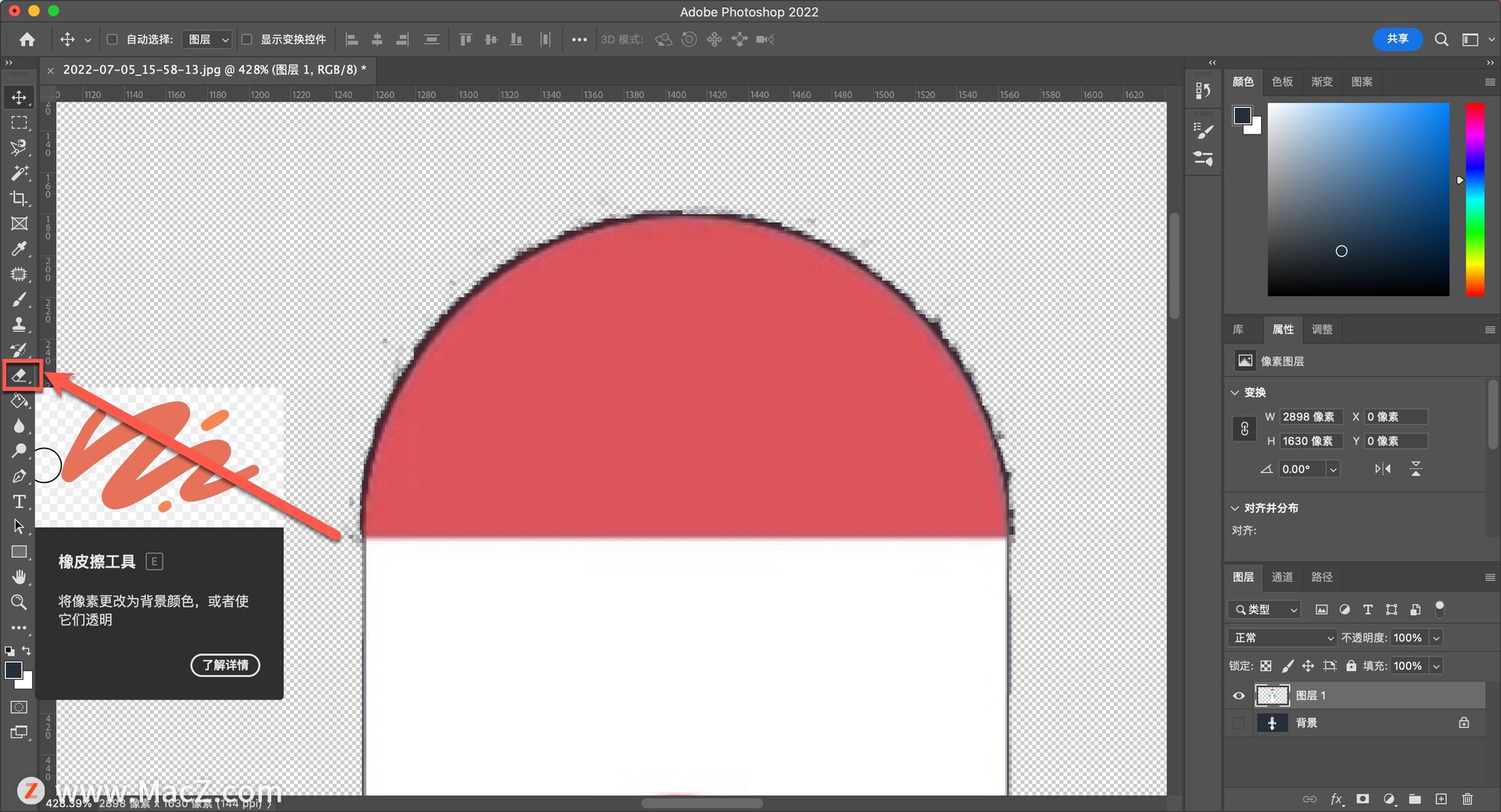This screenshot has height=812, width=1501.
Task: Toggle lock all padlock
Action: click(1351, 666)
